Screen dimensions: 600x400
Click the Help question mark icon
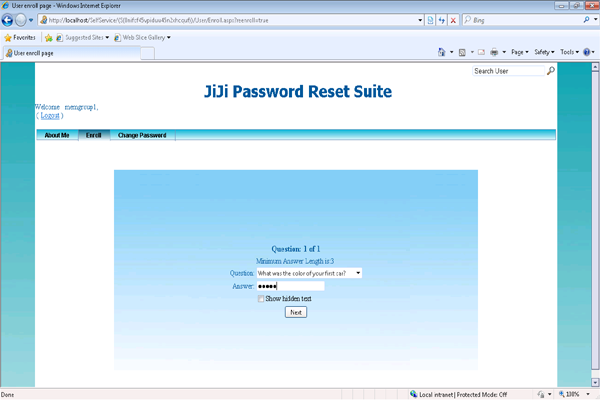pyautogui.click(x=587, y=52)
